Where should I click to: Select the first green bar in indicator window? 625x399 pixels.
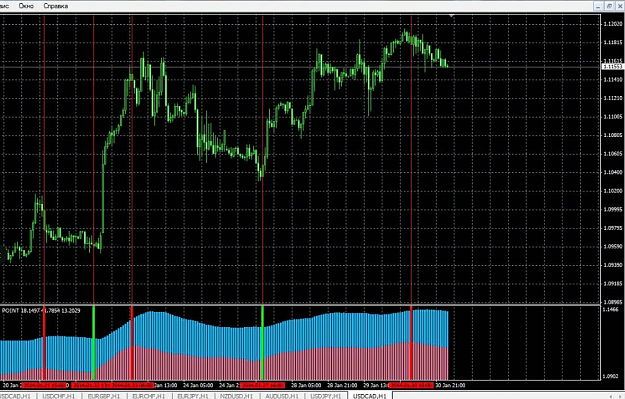pos(94,343)
